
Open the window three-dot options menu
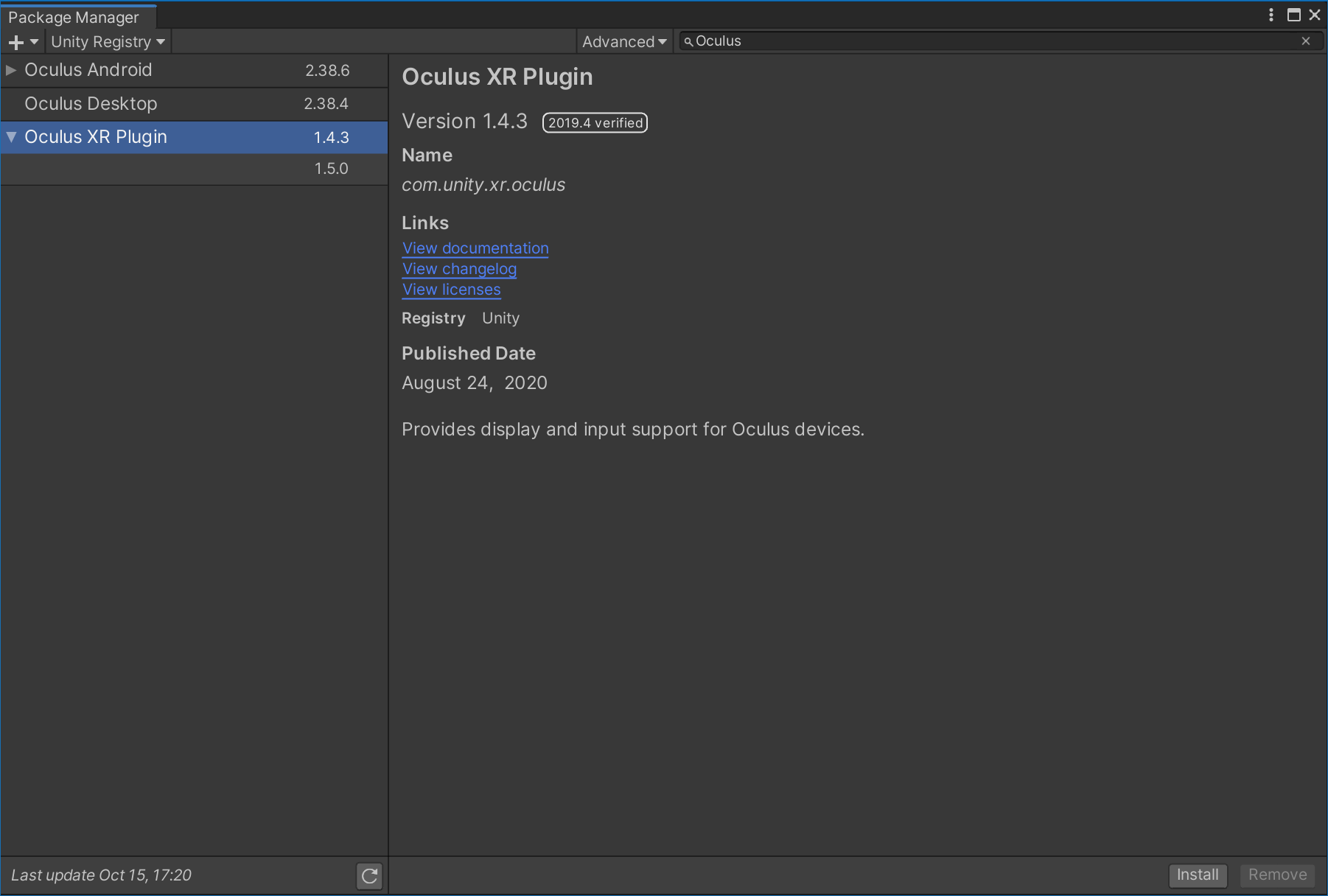pos(1271,15)
